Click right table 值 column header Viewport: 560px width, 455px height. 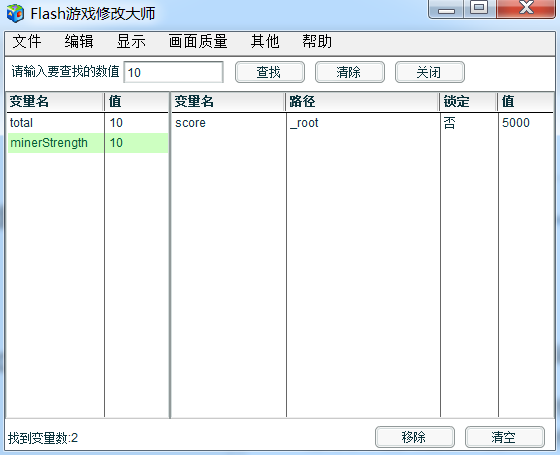526,102
